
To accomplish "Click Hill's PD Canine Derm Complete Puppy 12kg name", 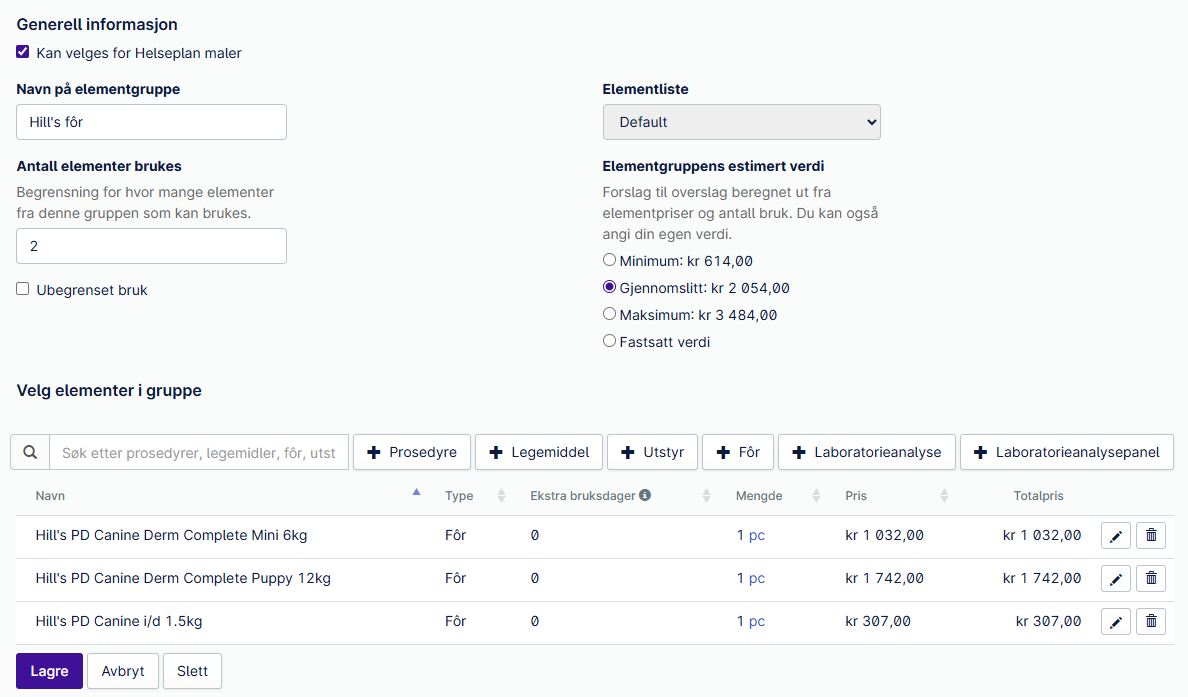I will point(183,579).
